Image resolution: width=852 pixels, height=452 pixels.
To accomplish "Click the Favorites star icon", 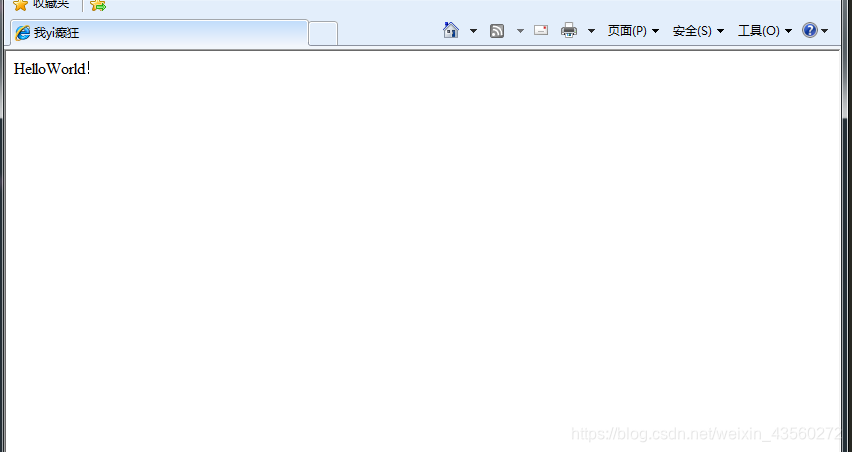I will [20, 5].
